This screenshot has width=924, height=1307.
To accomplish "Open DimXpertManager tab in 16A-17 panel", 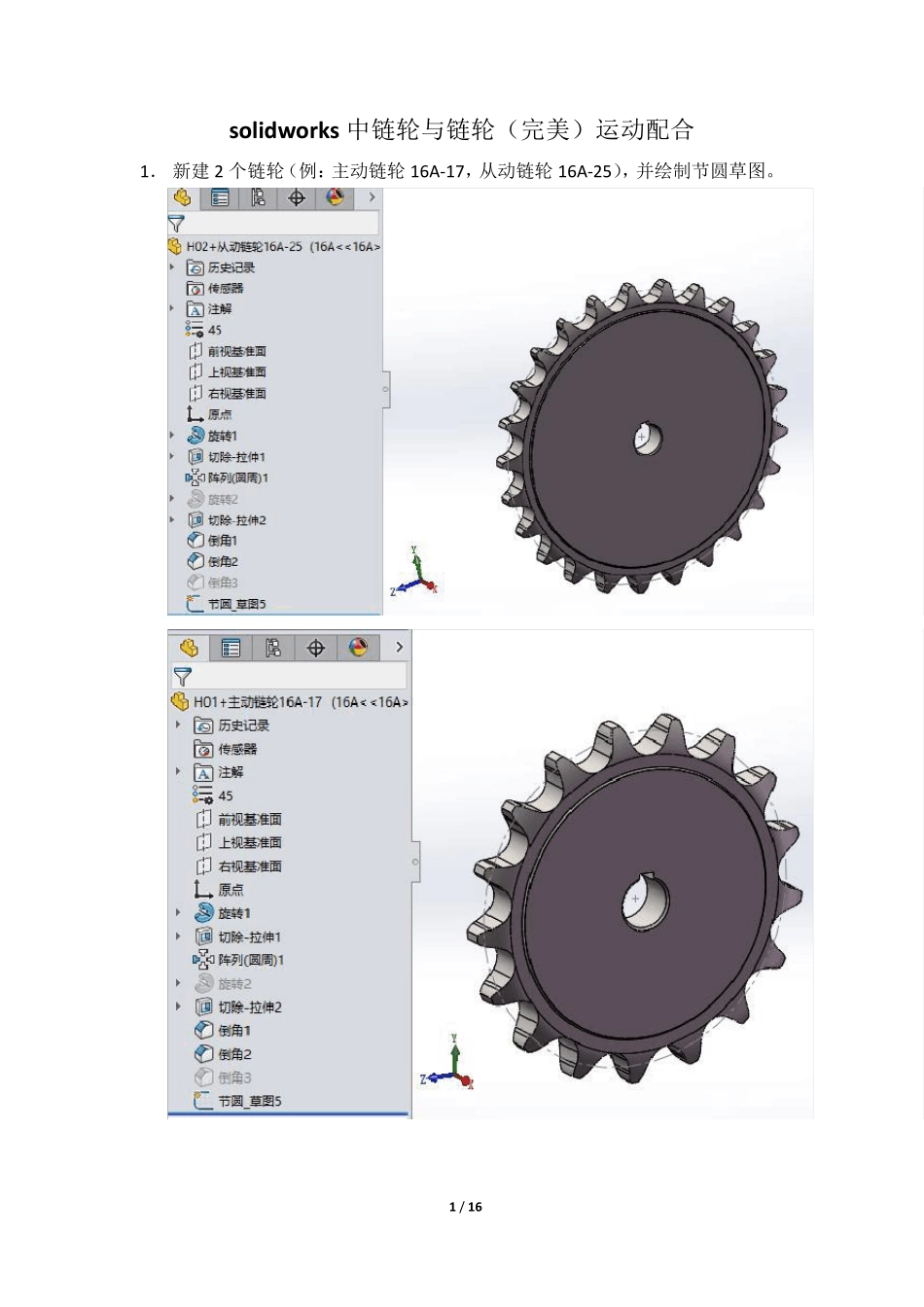I will [x=316, y=649].
